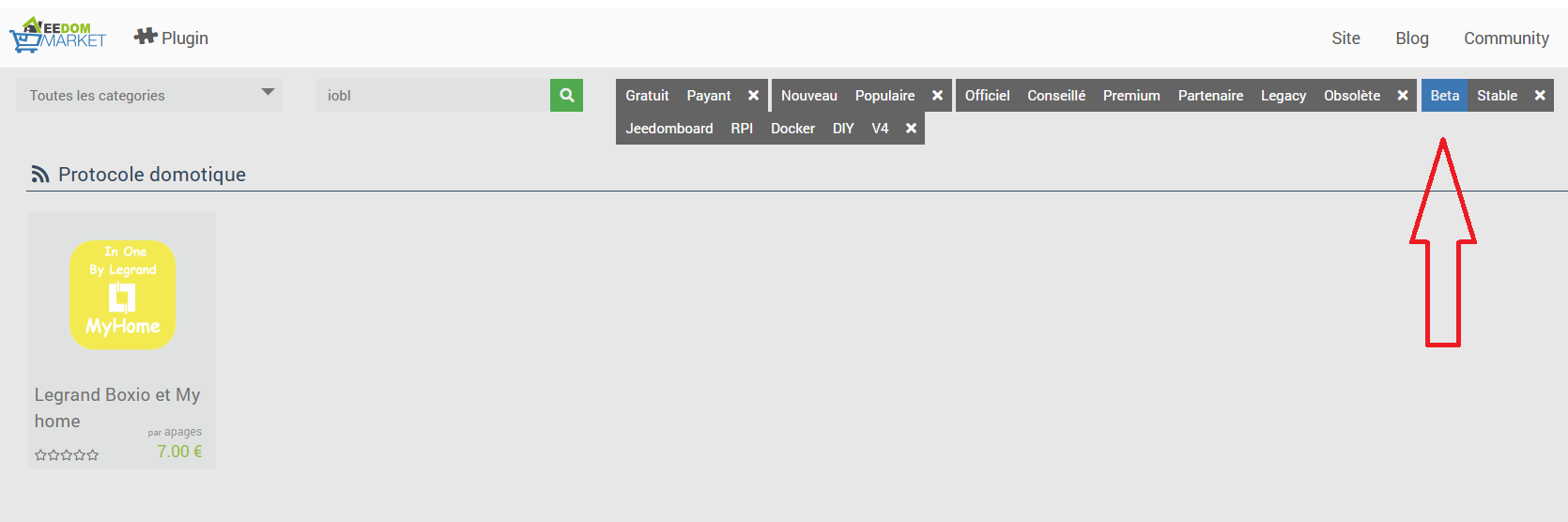The height and width of the screenshot is (522, 1568).
Task: Toggle the Premium filter
Action: pos(1131,96)
